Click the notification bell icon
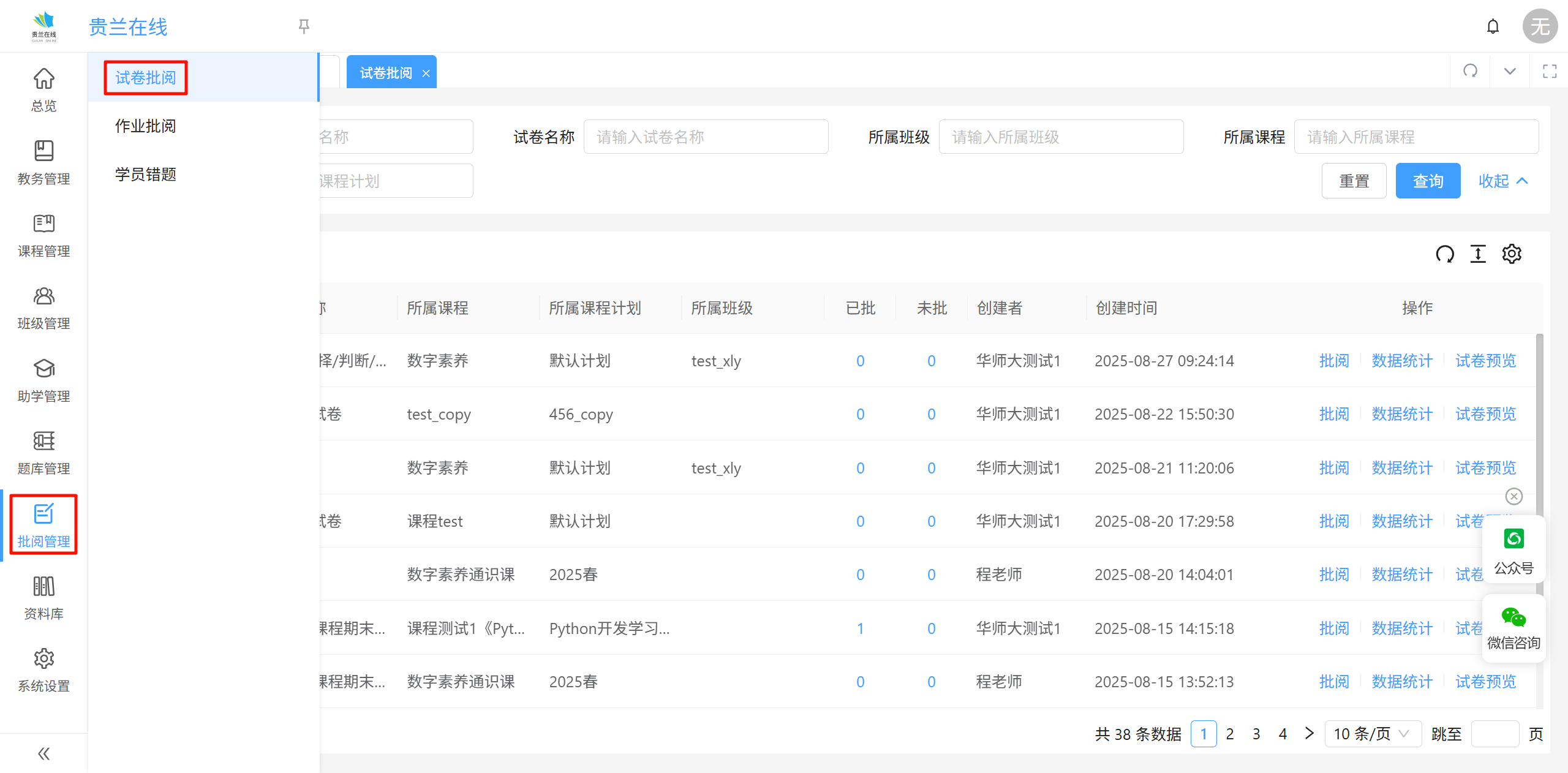 coord(1493,26)
